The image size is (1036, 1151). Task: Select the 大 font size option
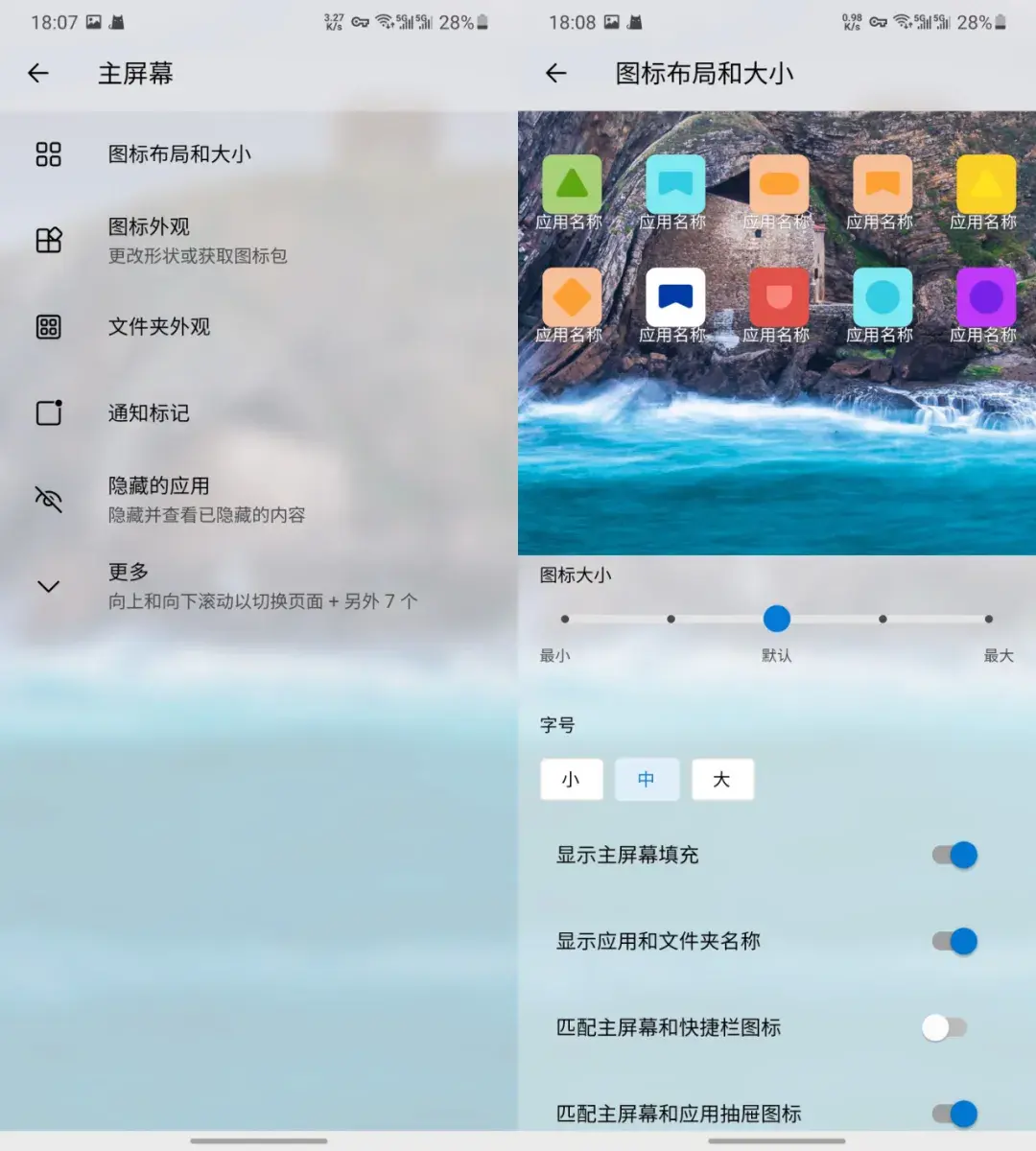click(722, 780)
